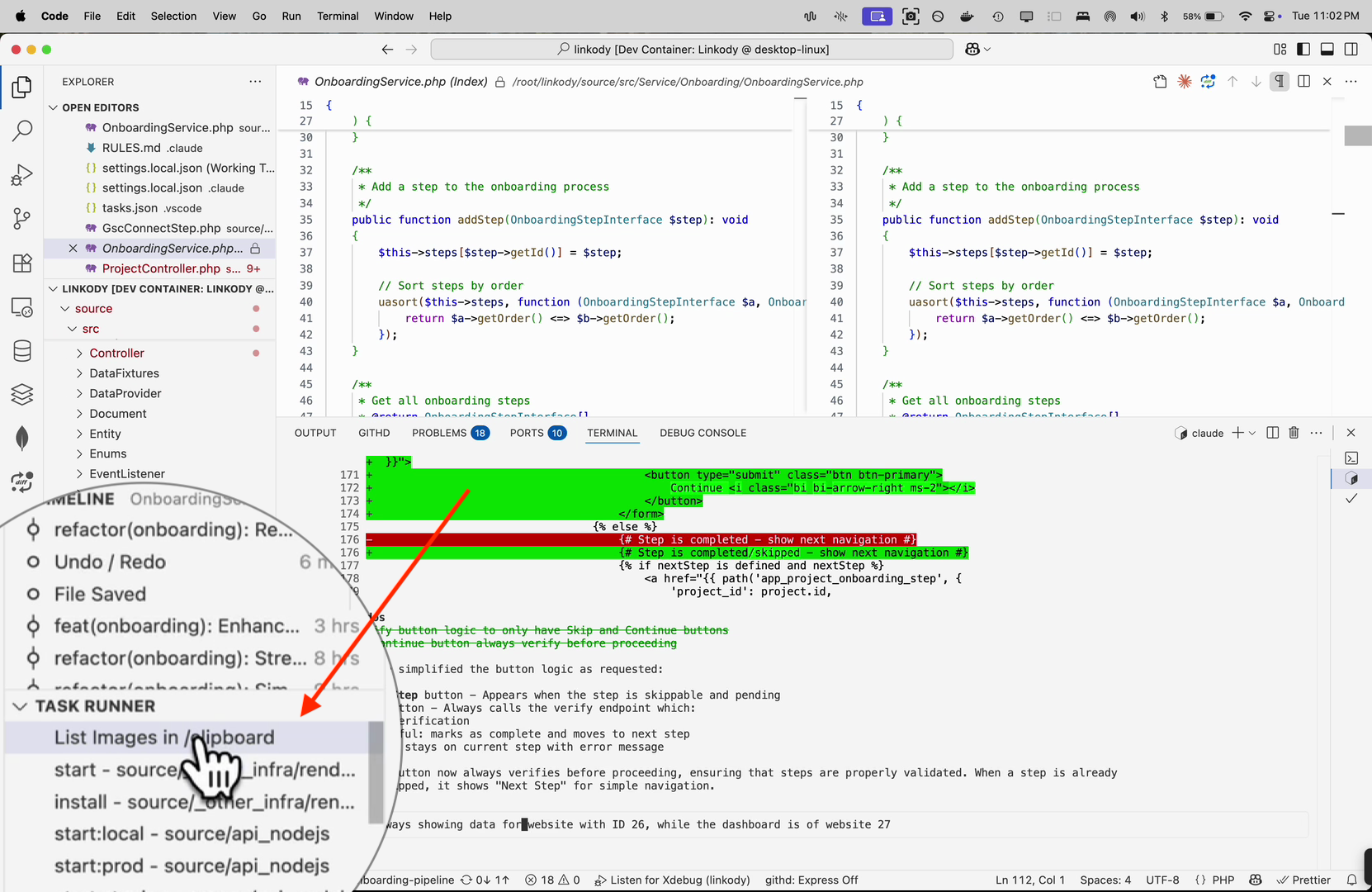The width and height of the screenshot is (1372, 892).
Task: Select the claude terminal in the terminal list
Action: [x=1351, y=478]
